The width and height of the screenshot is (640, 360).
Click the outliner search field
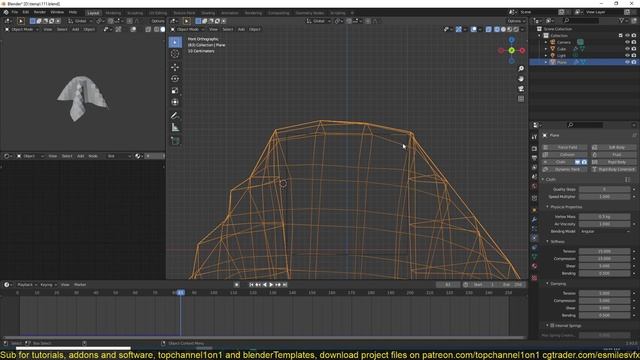(582, 20)
